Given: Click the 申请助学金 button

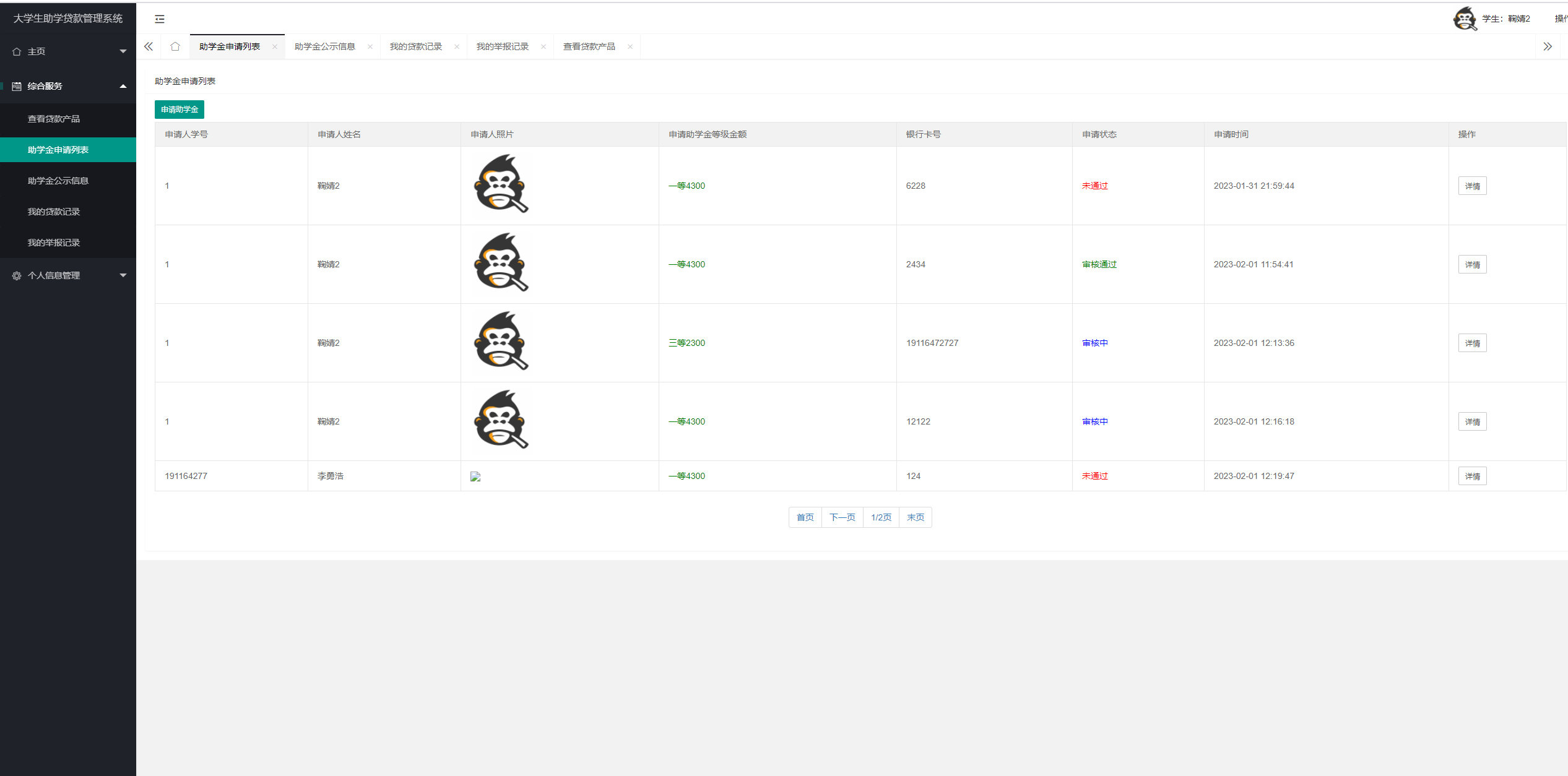Looking at the screenshot, I should click(180, 110).
